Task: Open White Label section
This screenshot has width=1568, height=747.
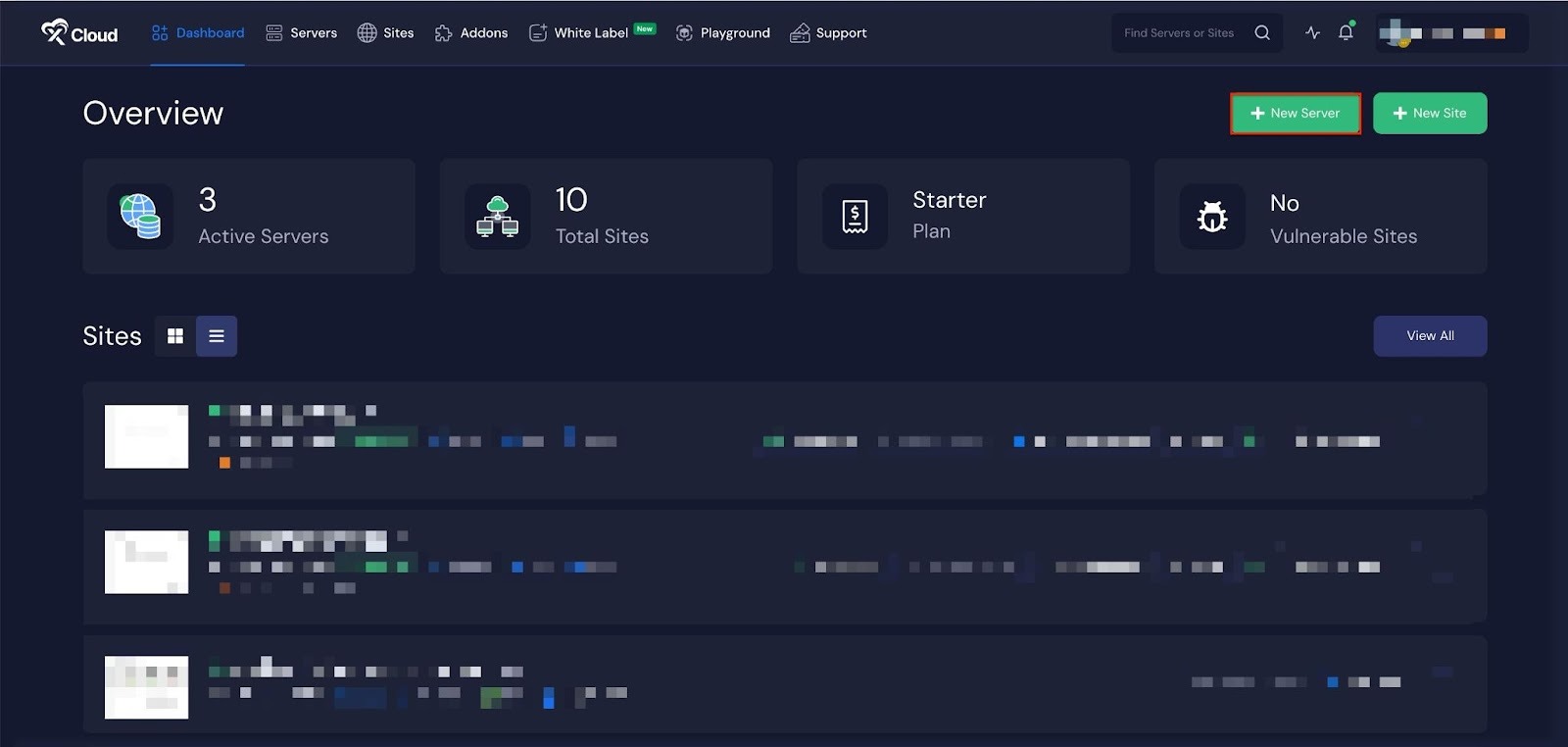Action: click(590, 33)
